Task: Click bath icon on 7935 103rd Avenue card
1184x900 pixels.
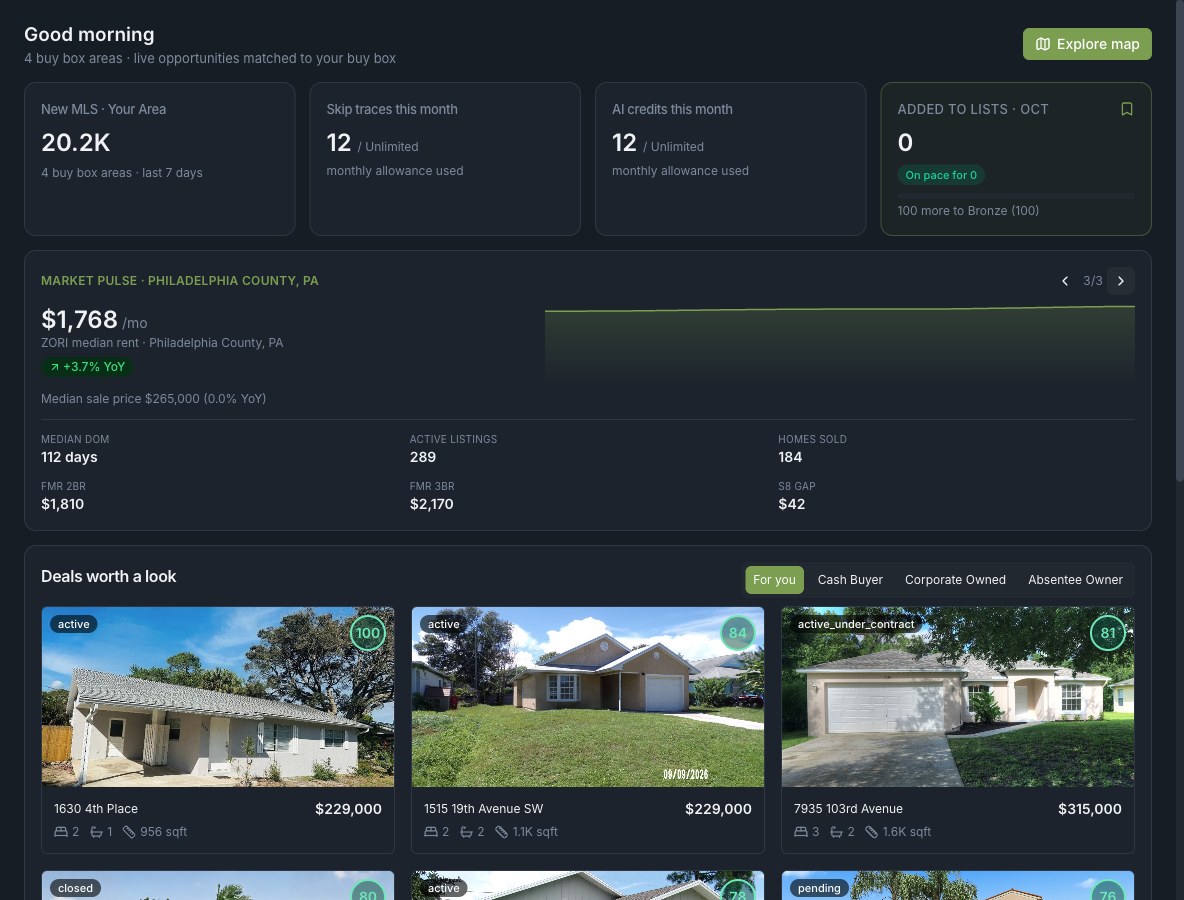Action: click(x=836, y=831)
